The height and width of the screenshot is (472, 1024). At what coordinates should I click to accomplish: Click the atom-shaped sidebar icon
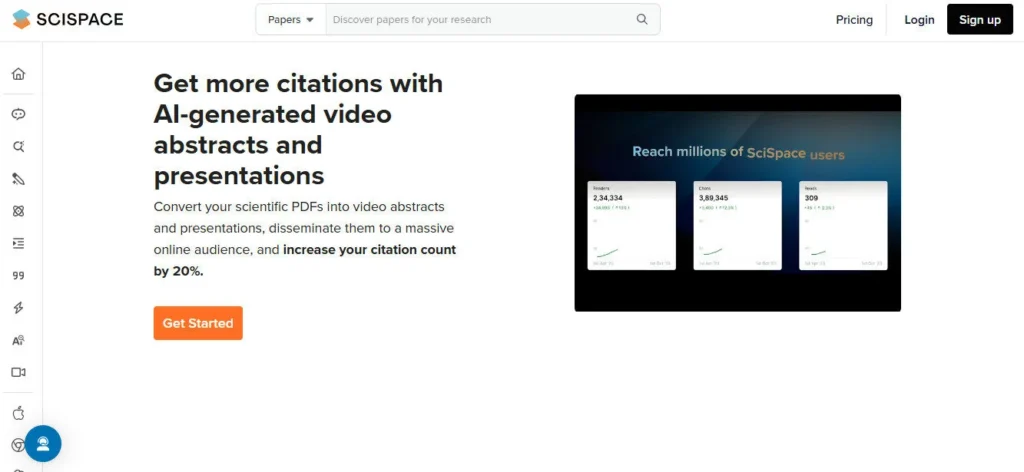click(18, 211)
